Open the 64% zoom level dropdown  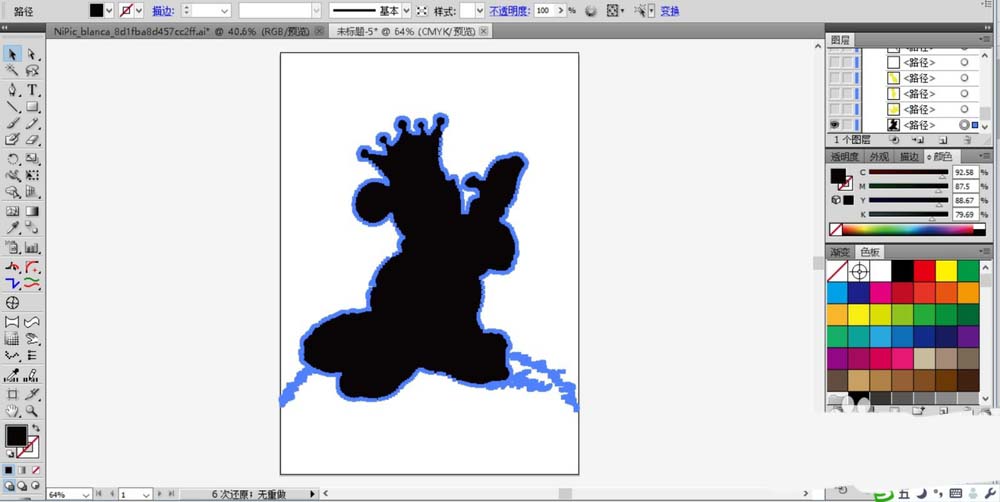pyautogui.click(x=85, y=494)
